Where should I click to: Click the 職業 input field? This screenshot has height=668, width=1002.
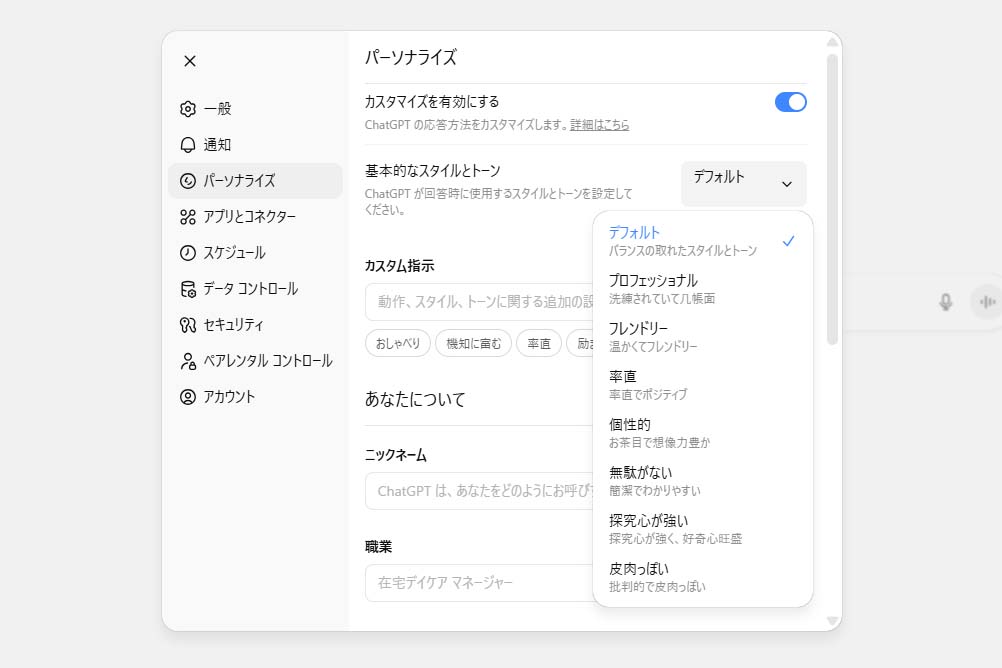(x=478, y=582)
